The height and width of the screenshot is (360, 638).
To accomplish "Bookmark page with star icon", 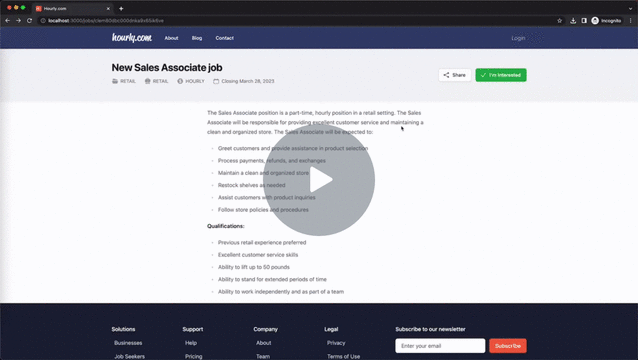I will tap(559, 20).
